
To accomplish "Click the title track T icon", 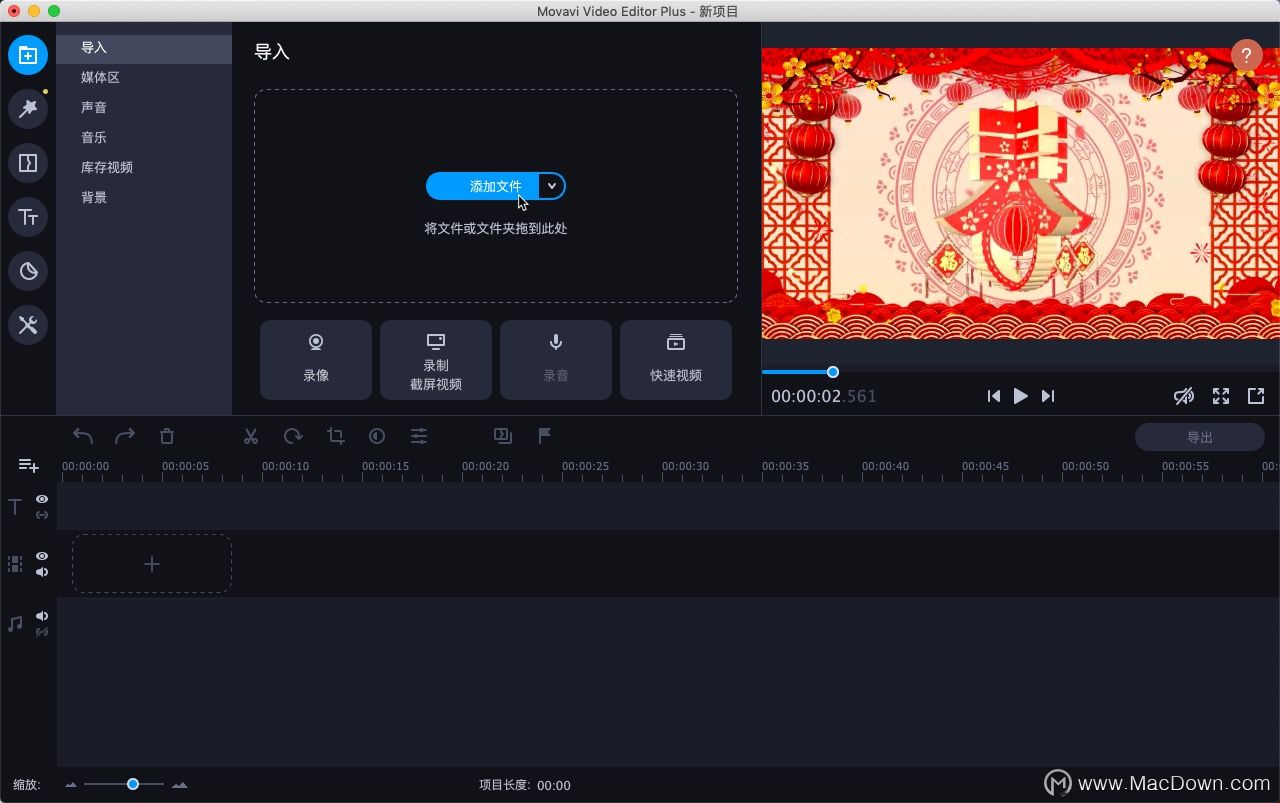I will click(15, 507).
